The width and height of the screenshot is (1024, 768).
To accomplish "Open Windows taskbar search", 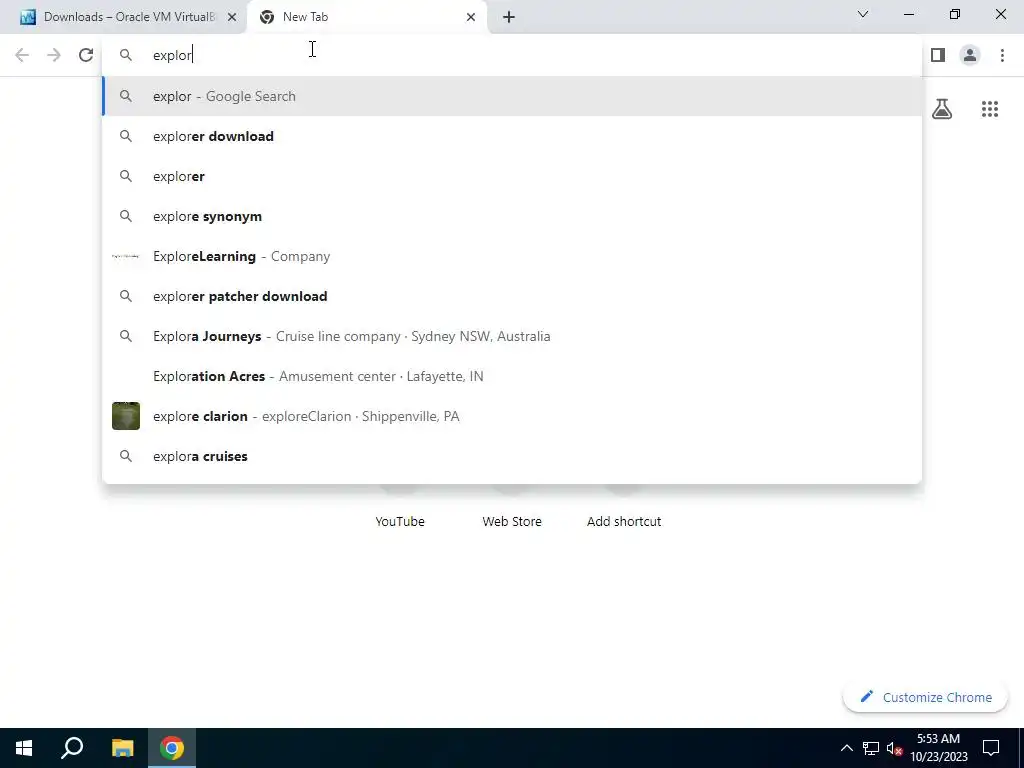I will (72, 748).
